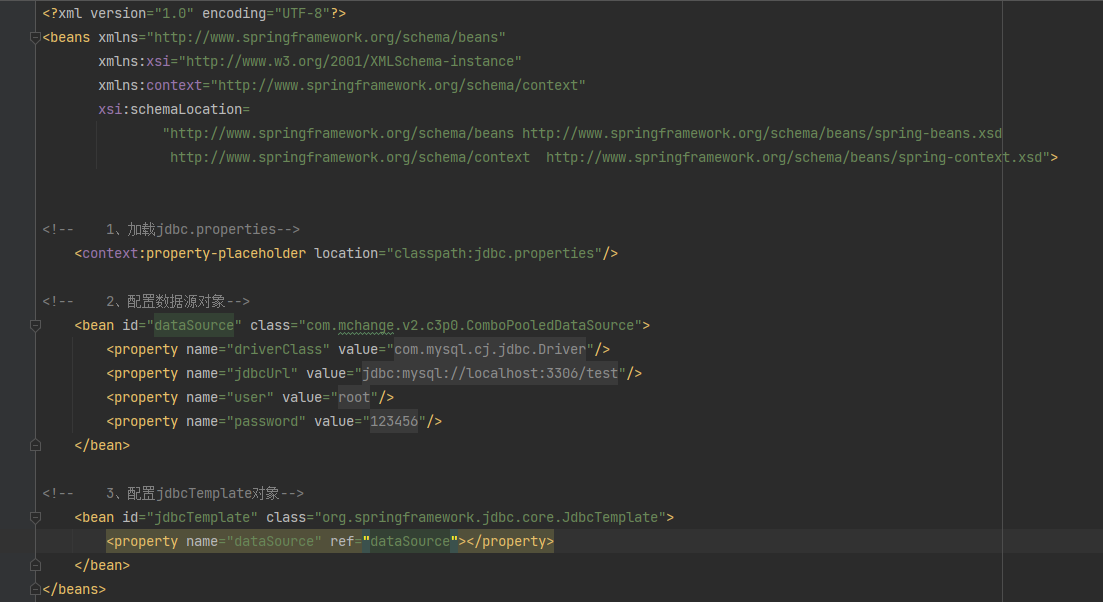The image size is (1103, 602).
Task: Click closing bean tag after password property
Action: click(102, 445)
